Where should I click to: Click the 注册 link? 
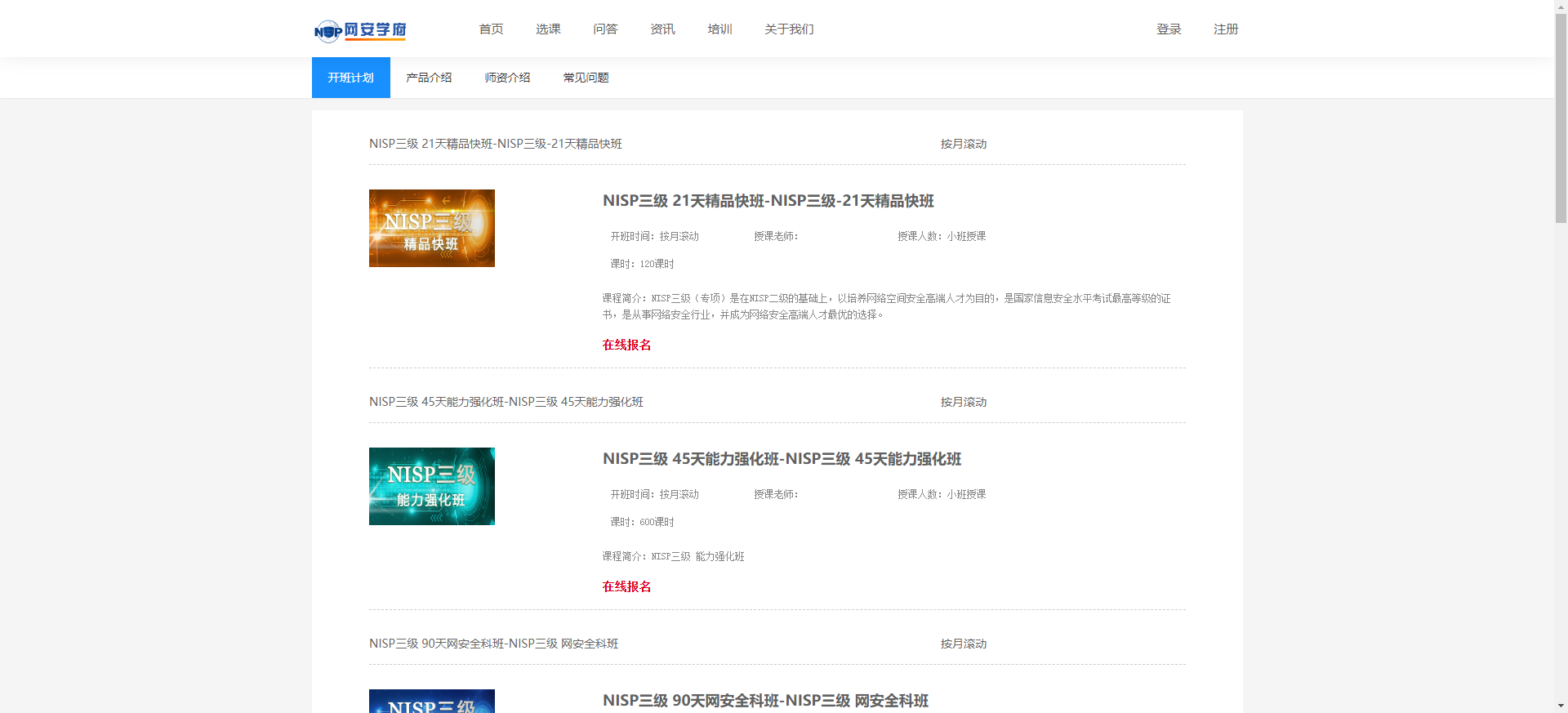click(1226, 29)
